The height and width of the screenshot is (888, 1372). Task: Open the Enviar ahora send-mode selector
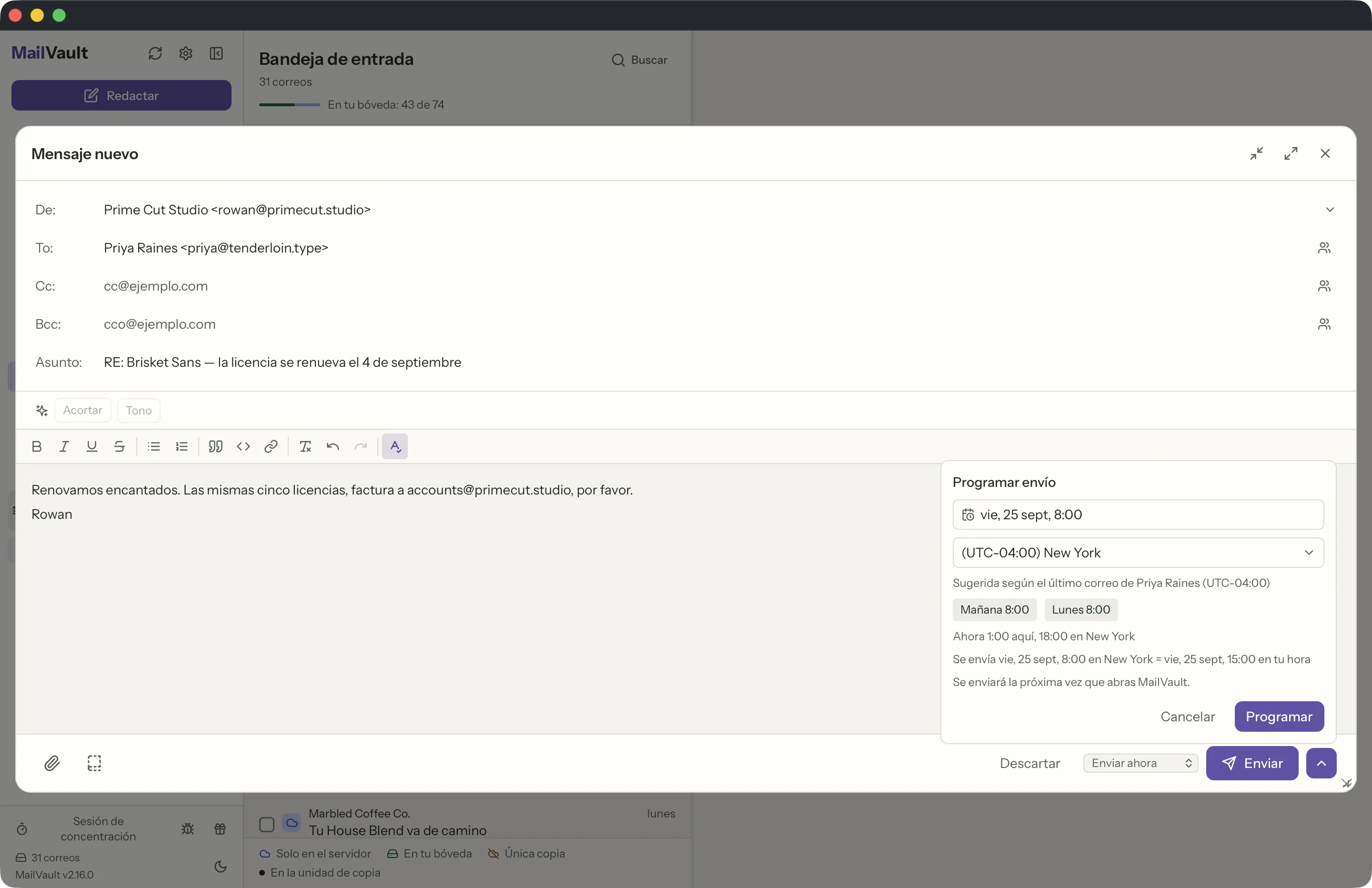[x=1140, y=764]
